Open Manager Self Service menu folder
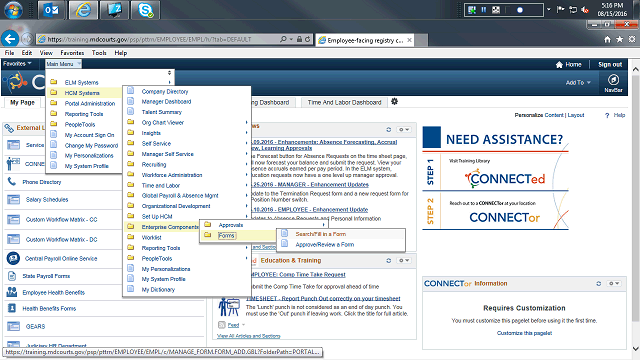This screenshot has height=360, width=640. pyautogui.click(x=167, y=154)
